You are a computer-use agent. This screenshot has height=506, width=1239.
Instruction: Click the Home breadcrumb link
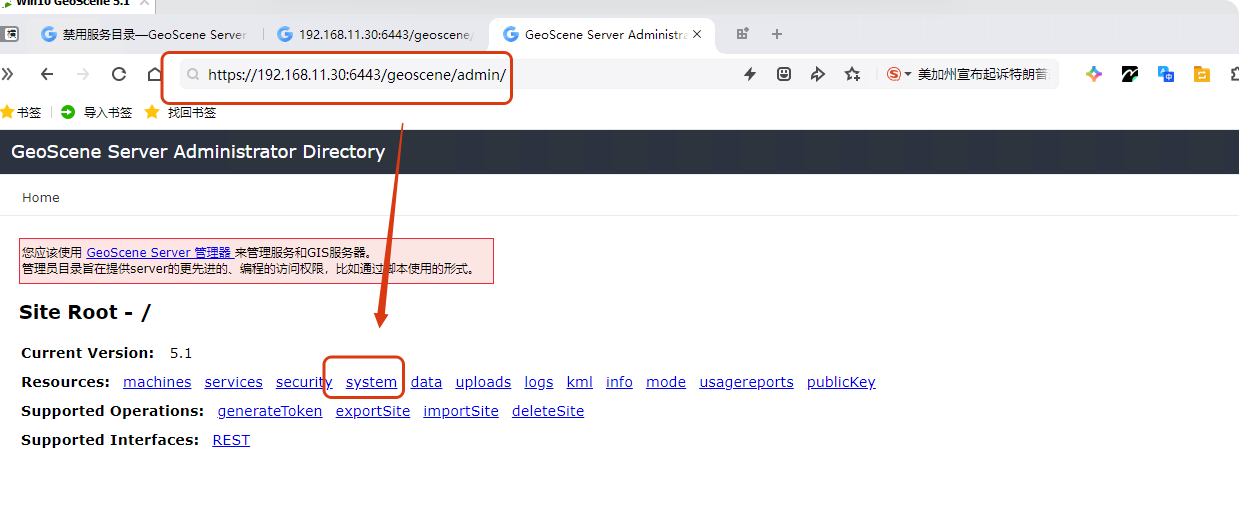(x=41, y=198)
